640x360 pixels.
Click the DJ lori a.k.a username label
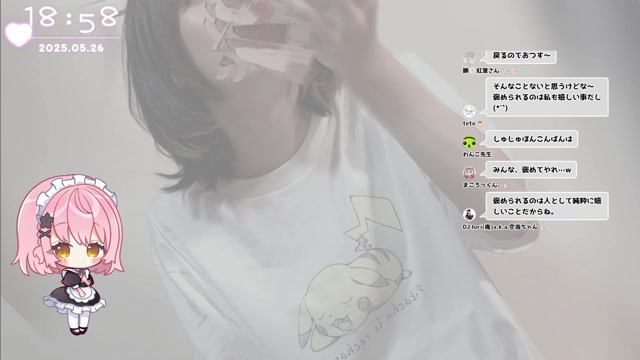(x=500, y=227)
